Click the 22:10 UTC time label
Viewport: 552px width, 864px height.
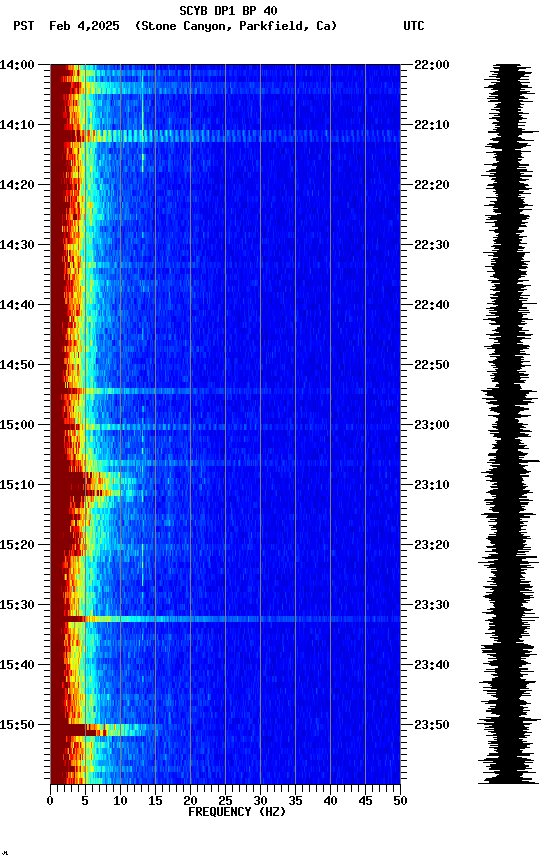432,125
